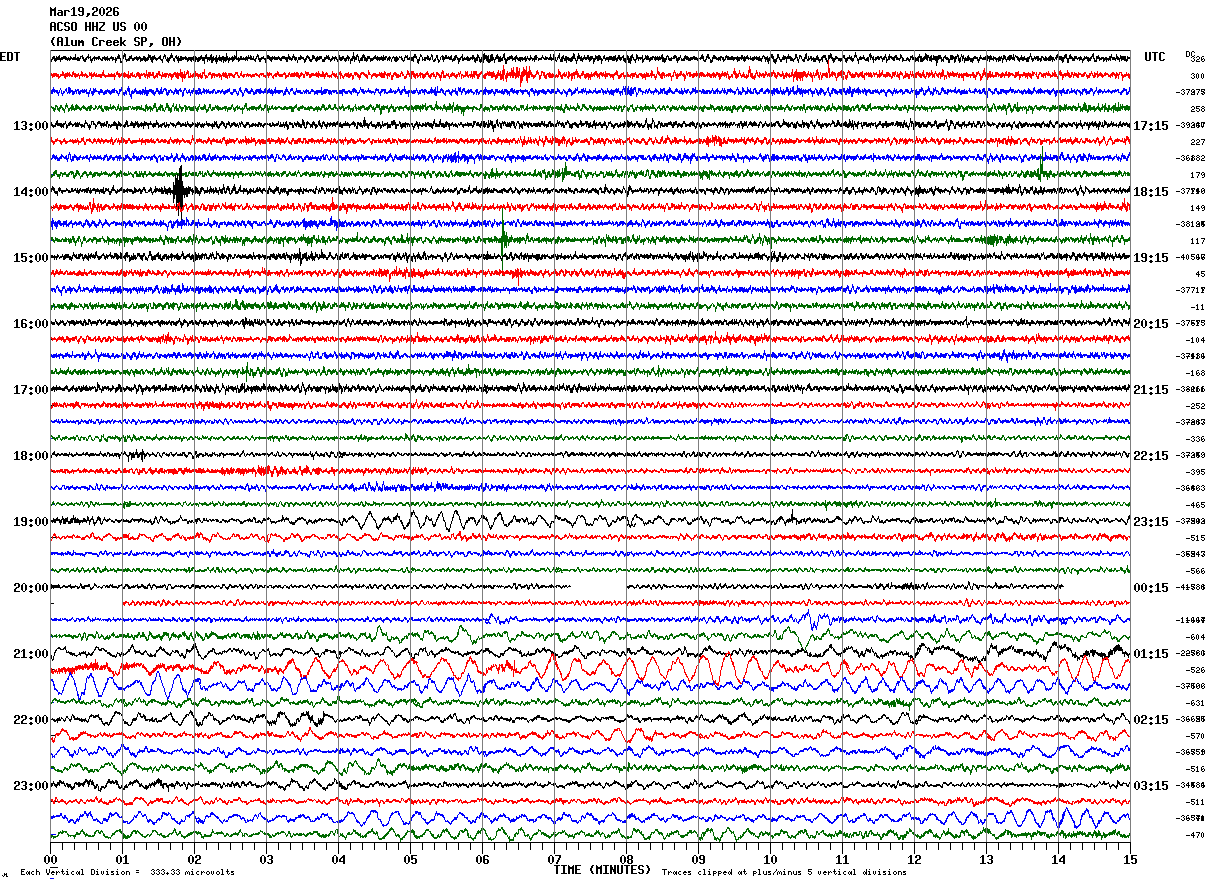Click the station name (Alum Creek SP, OH)
The height and width of the screenshot is (886, 1210).
(x=116, y=42)
